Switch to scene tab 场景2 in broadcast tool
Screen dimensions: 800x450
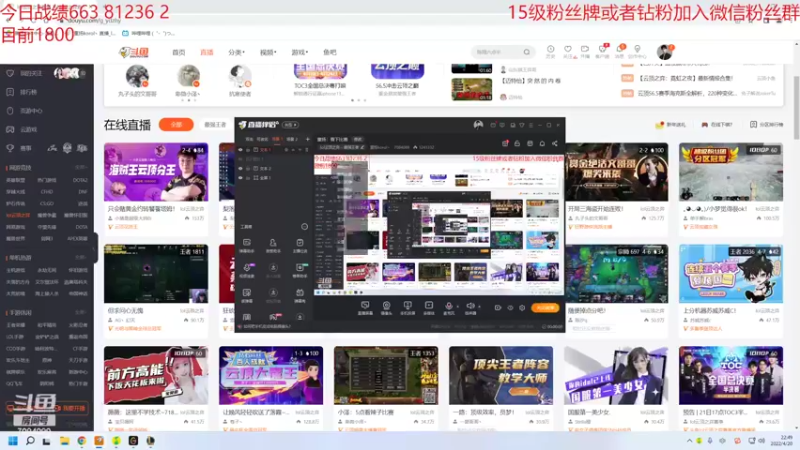click(292, 139)
